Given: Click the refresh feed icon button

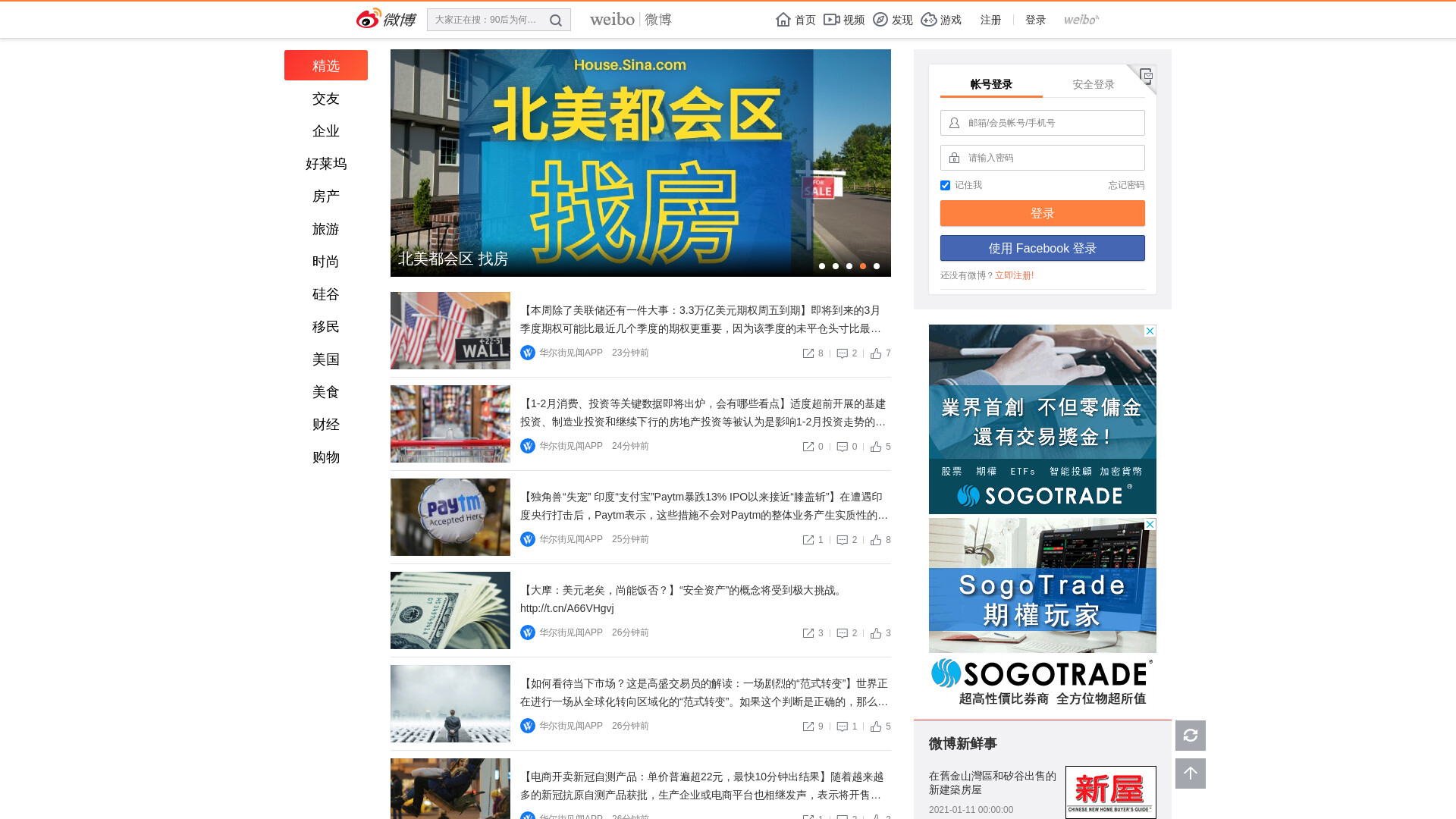Looking at the screenshot, I should pyautogui.click(x=1191, y=736).
